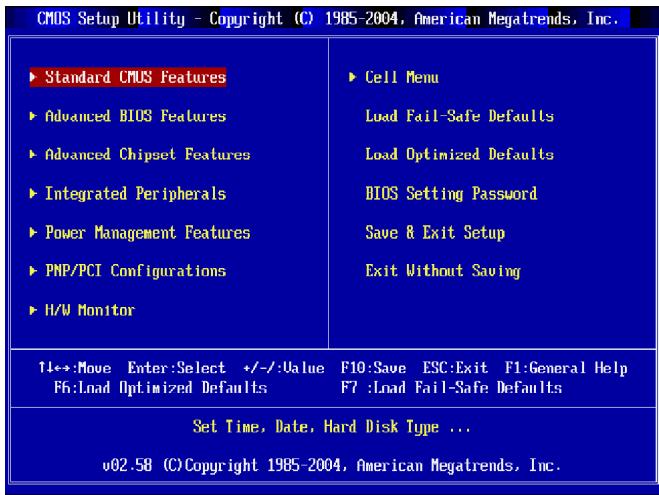Click F6:Load Optimized Defaults hint

coord(161,387)
